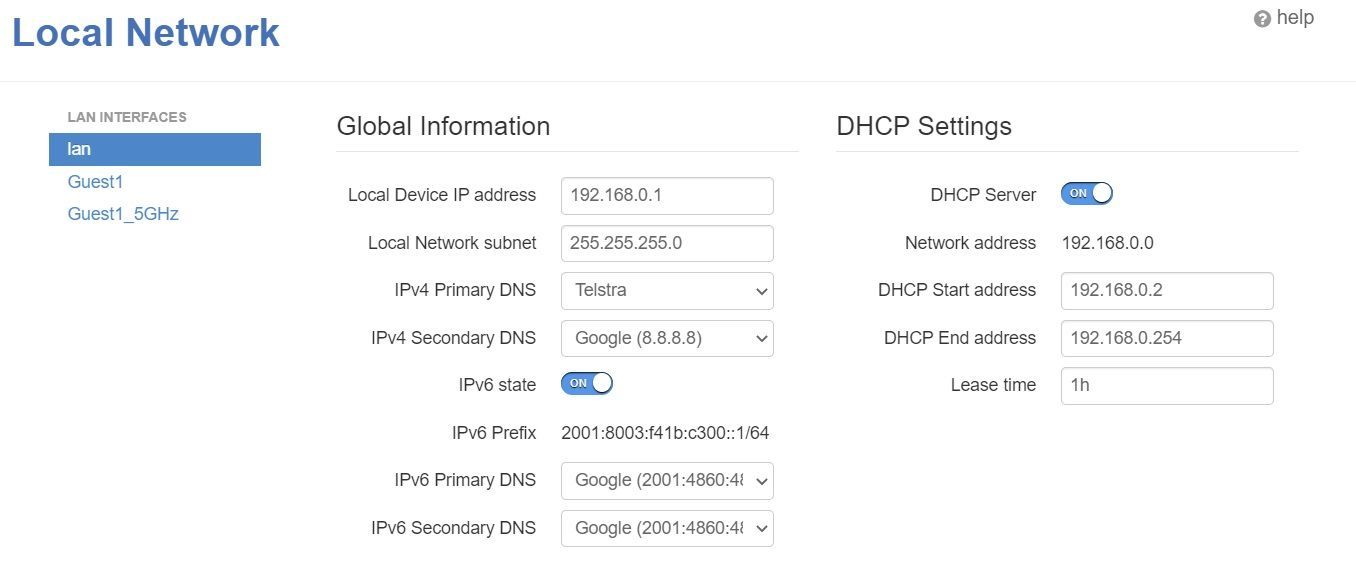Viewport: 1356px width, 569px height.
Task: Expand the IPv6 Primary DNS dropdown
Action: pyautogui.click(x=667, y=481)
